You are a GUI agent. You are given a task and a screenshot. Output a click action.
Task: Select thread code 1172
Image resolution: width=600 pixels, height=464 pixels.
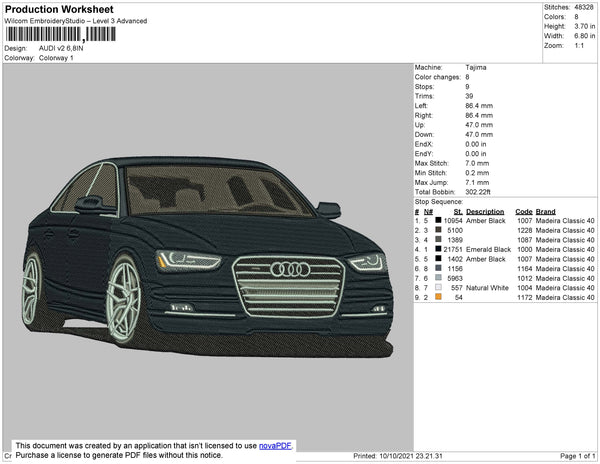click(525, 297)
